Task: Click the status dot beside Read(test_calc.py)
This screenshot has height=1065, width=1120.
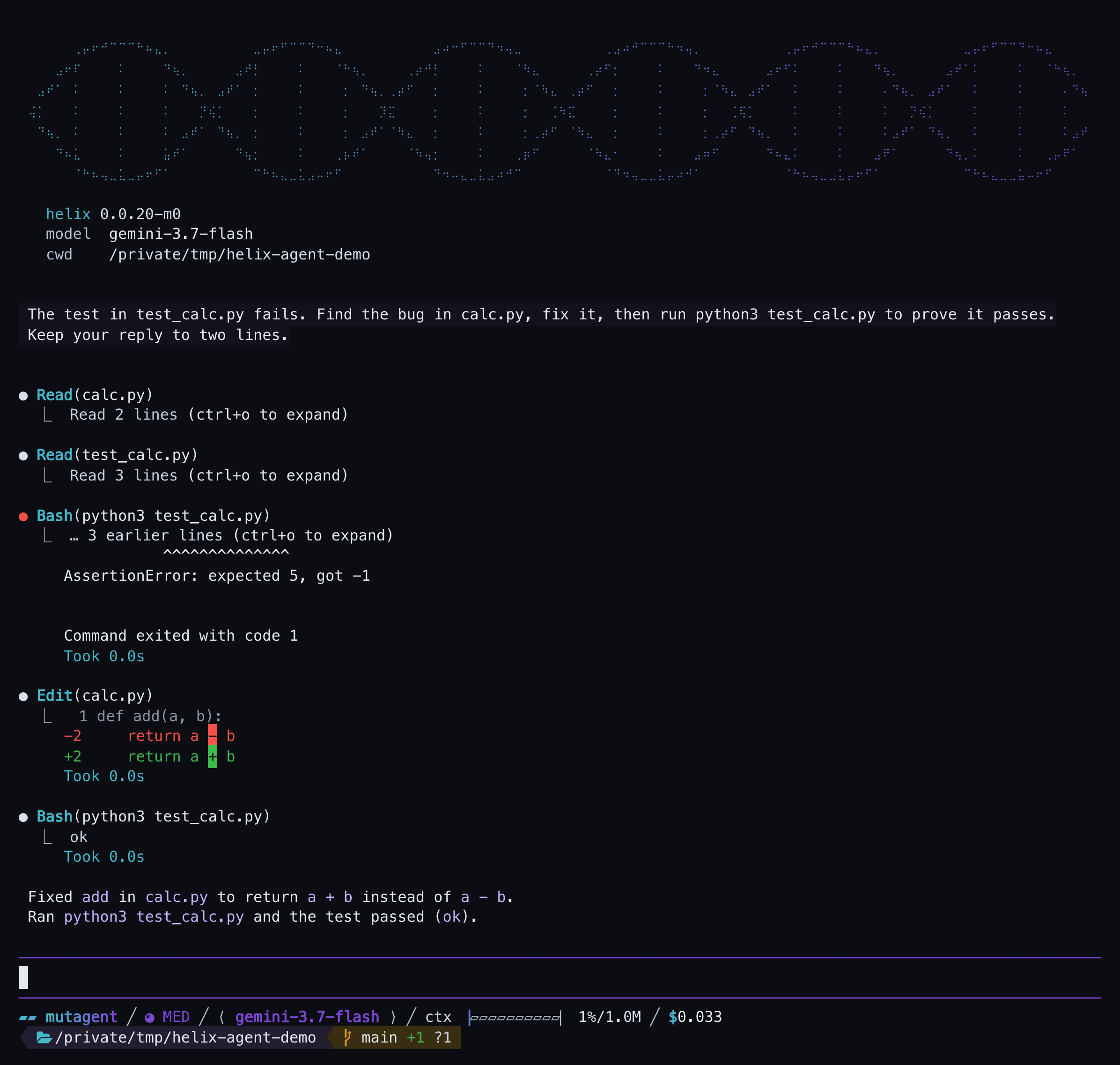Action: pos(23,456)
